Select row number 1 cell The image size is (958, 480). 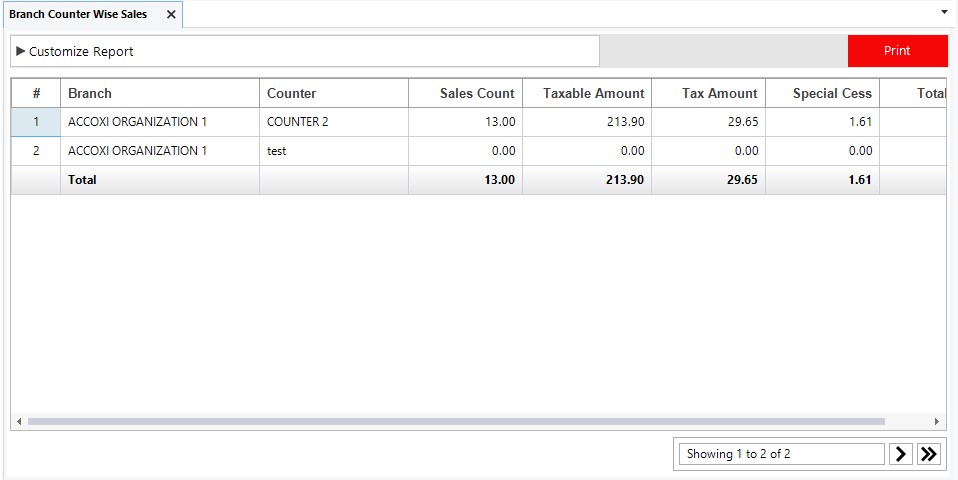click(36, 122)
